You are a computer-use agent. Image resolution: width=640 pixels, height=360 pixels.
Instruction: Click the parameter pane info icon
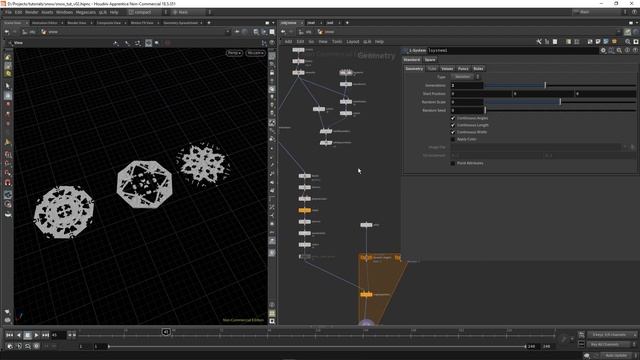[627, 50]
